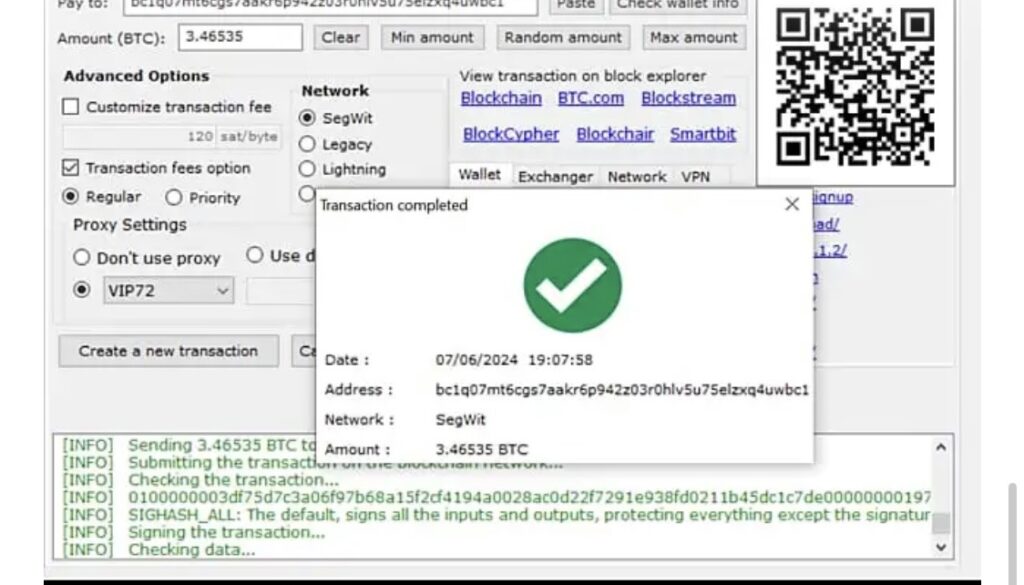Switch to the Exchanger tab

[555, 175]
